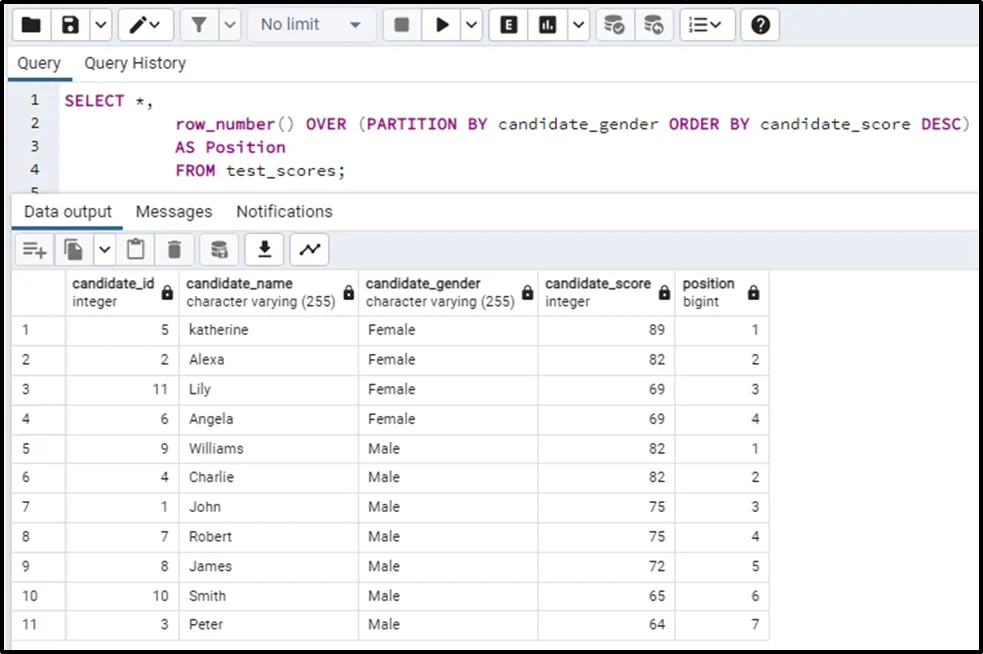Image resolution: width=983 pixels, height=654 pixels.
Task: Open the No limit rows dropdown
Action: coord(311,25)
